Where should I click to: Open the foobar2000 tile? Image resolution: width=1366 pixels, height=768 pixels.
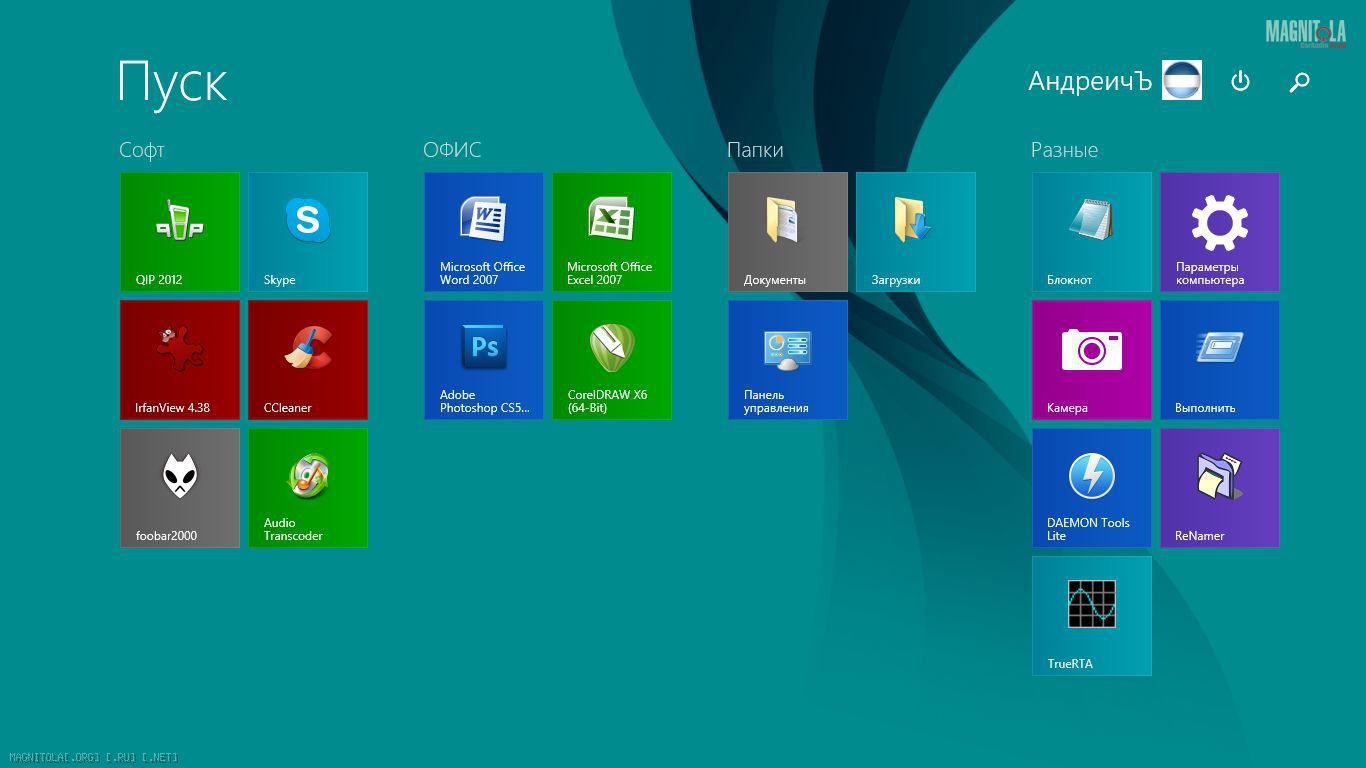[x=180, y=488]
